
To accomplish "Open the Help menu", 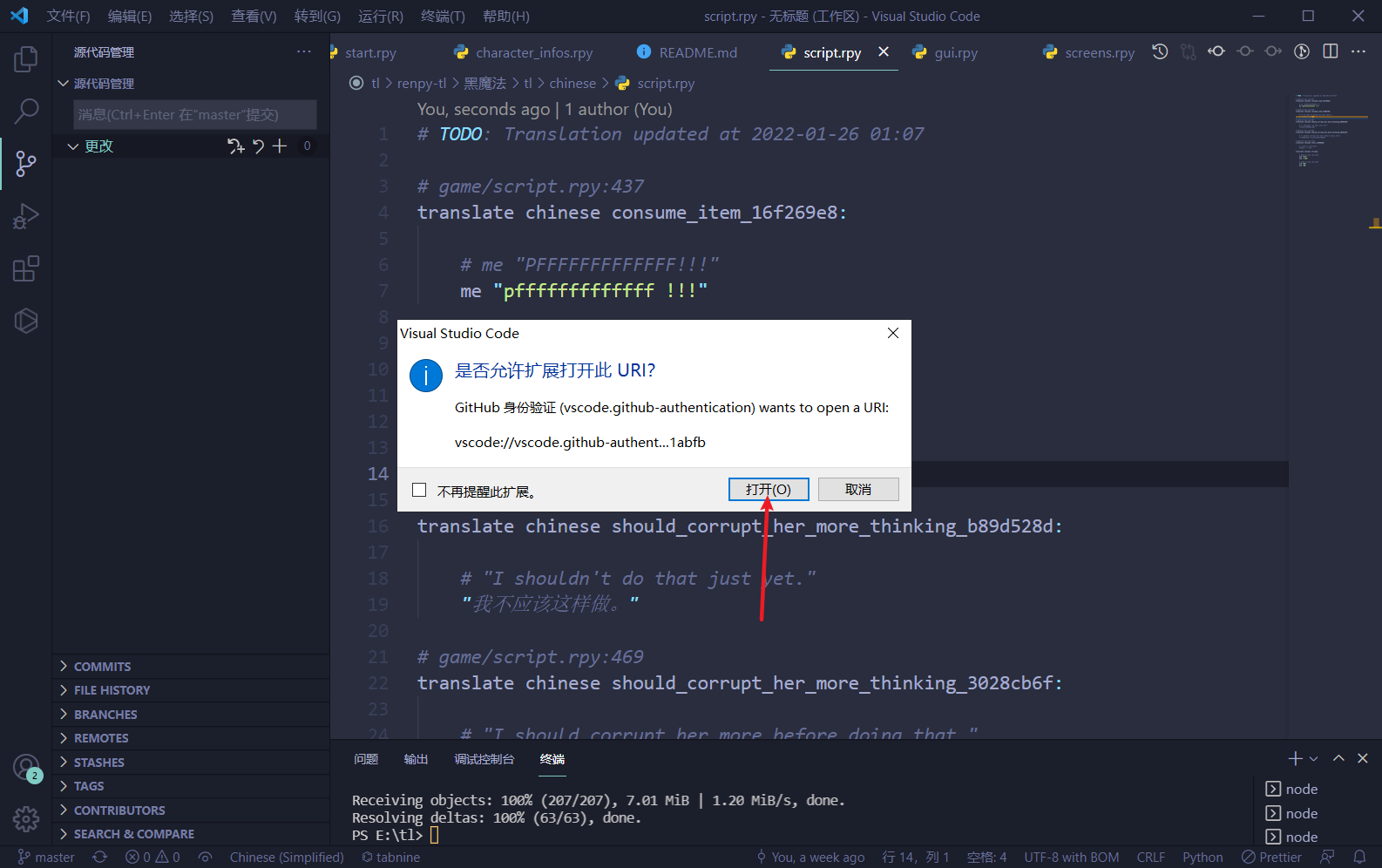I will [505, 16].
